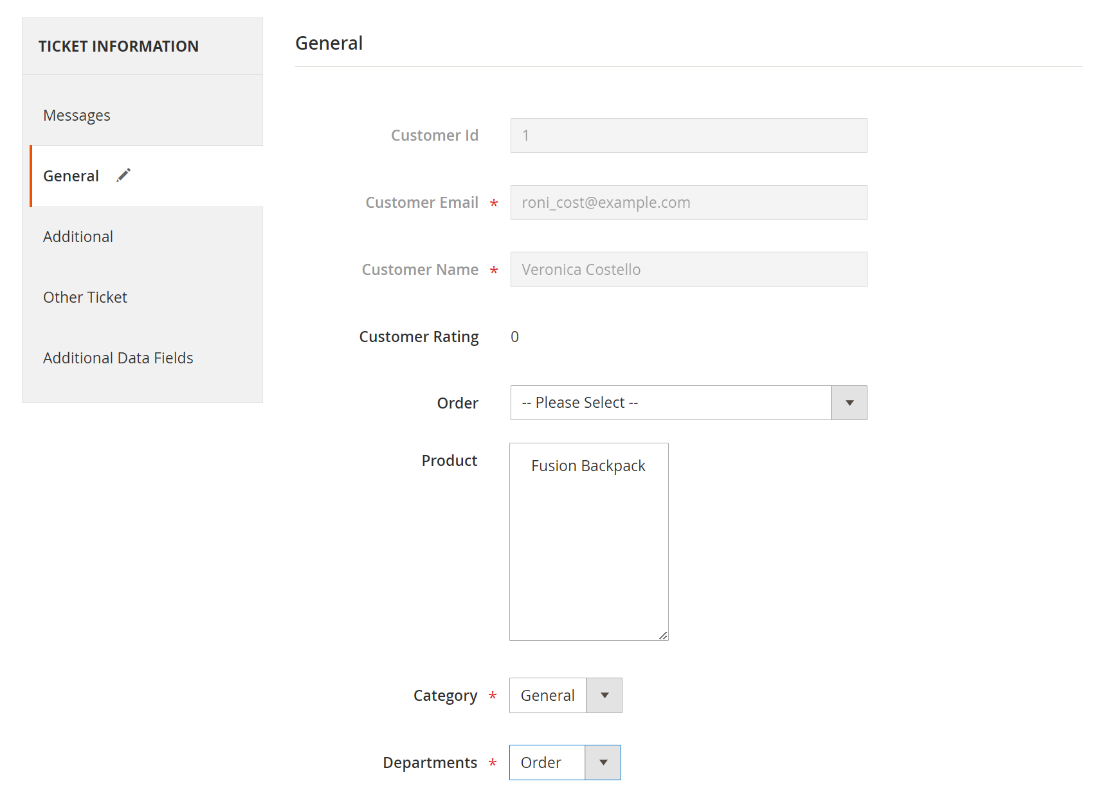Viewport: 1099px width, 808px height.
Task: Expand the Departments select showing Order
Action: click(x=546, y=763)
